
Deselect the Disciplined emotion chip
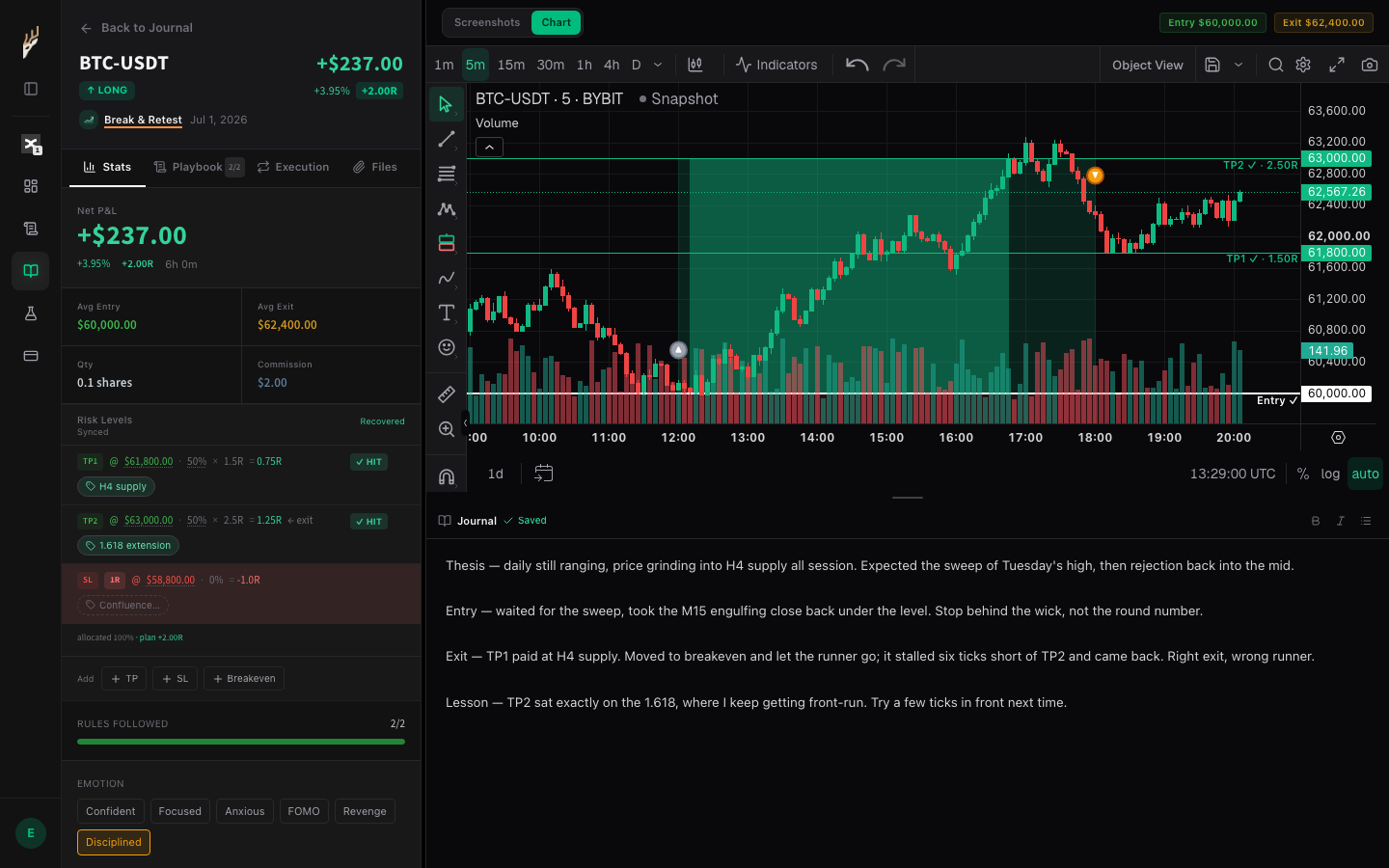pyautogui.click(x=114, y=842)
